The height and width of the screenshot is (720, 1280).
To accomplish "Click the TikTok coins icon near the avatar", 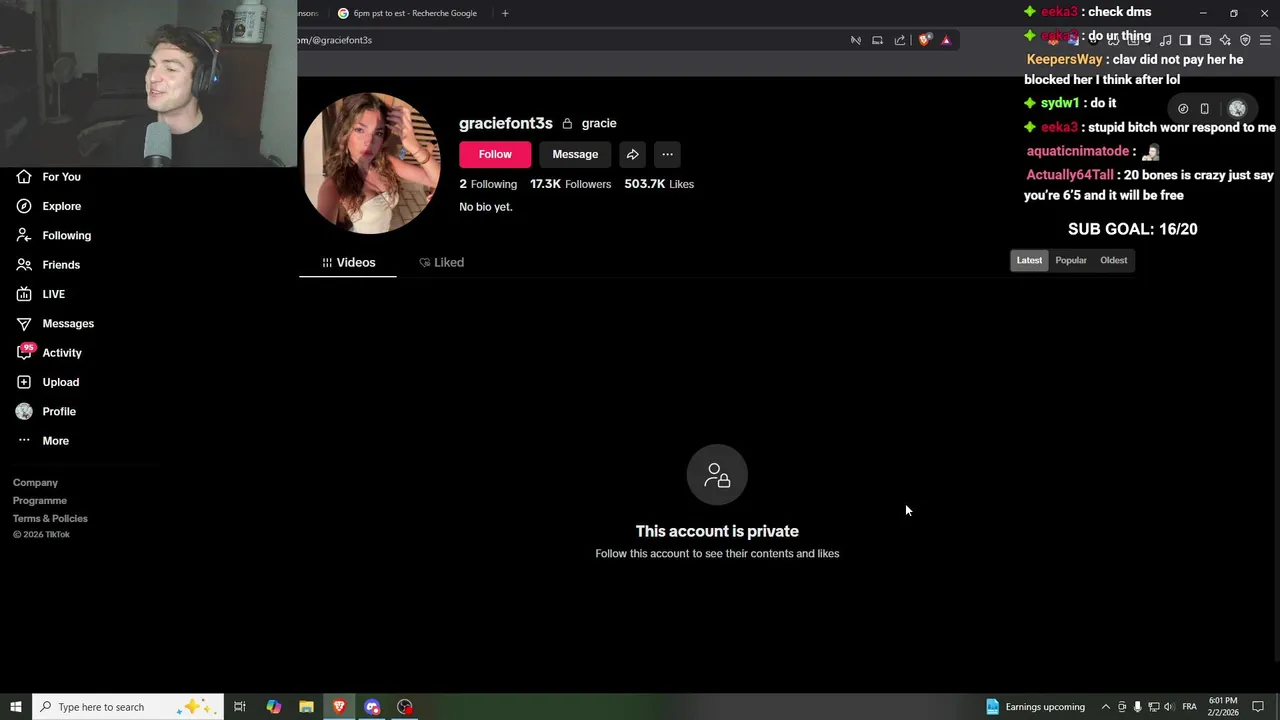I will pos(1183,109).
